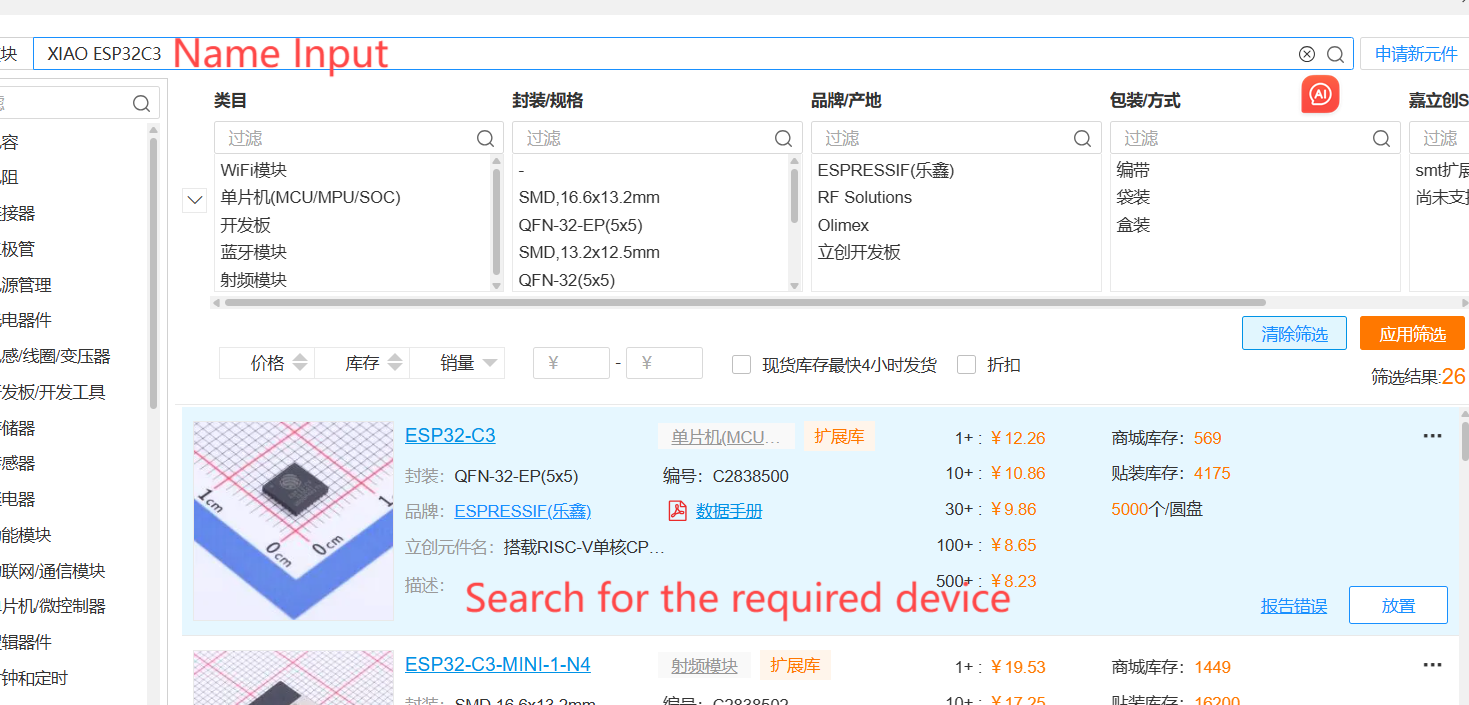Screen dimensions: 1469x705
Task: Click the magnifier icon in the main search box
Action: click(x=1335, y=54)
